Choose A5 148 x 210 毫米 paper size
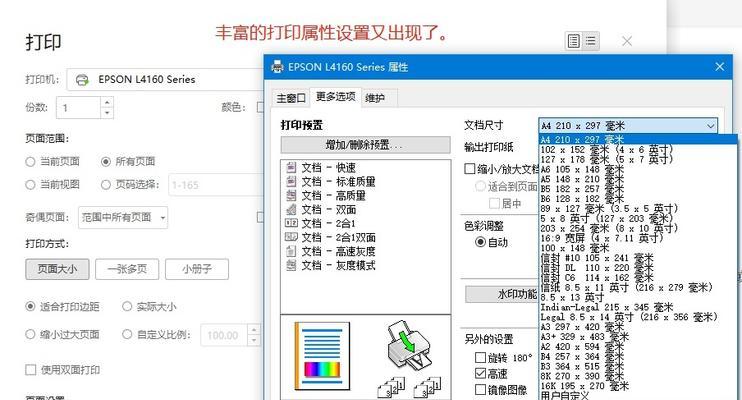Image resolution: width=742 pixels, height=400 pixels. click(x=638, y=179)
